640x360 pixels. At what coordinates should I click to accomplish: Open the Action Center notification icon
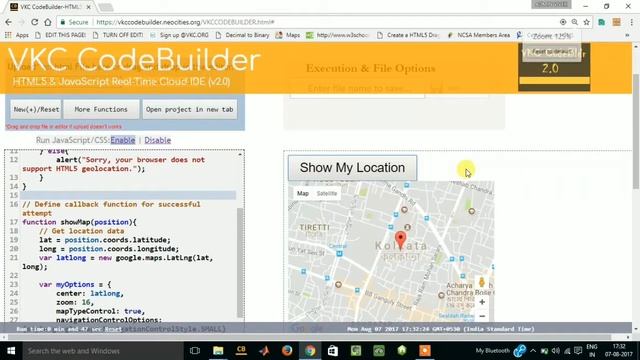point(578,351)
